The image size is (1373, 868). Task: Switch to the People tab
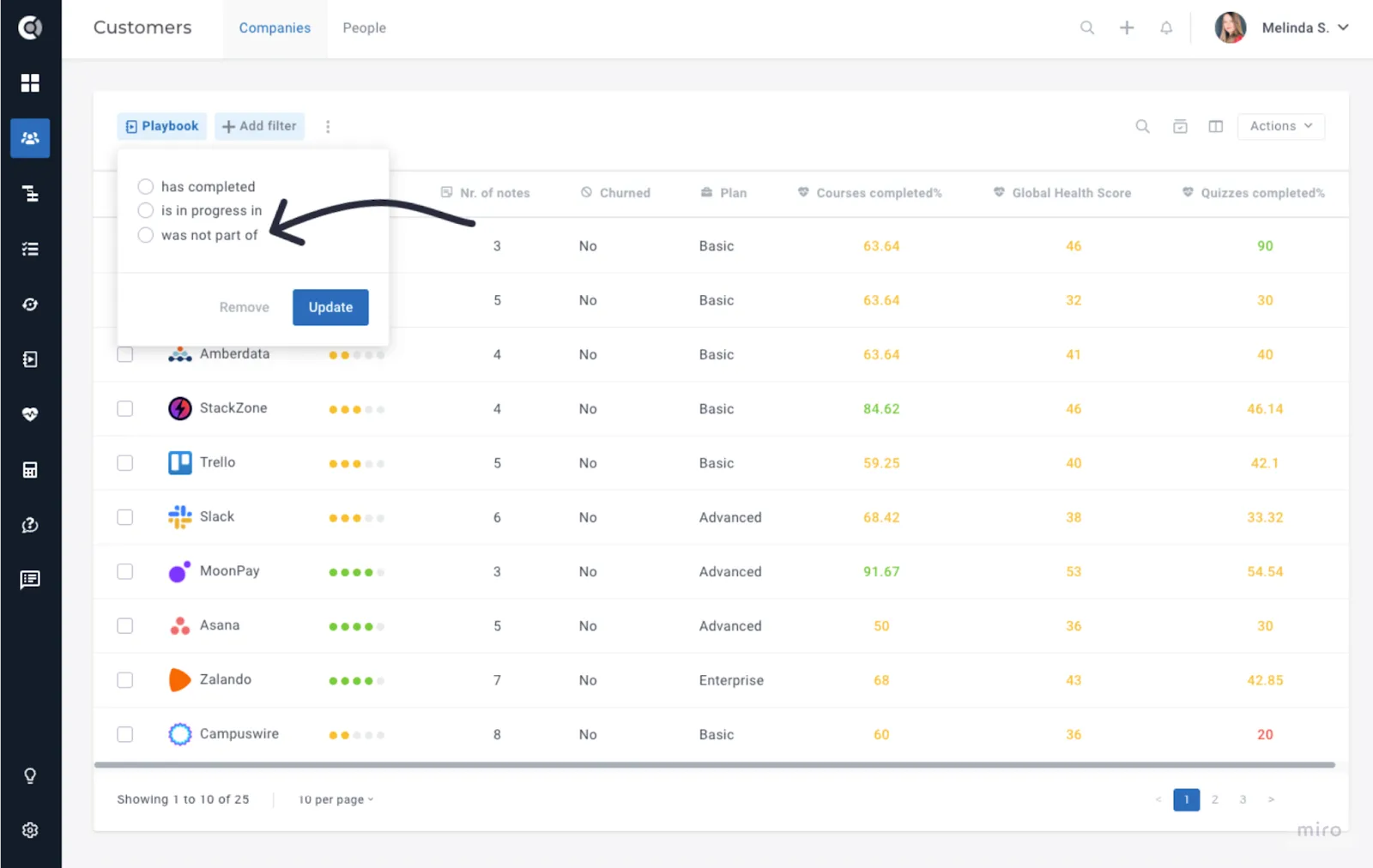point(365,27)
